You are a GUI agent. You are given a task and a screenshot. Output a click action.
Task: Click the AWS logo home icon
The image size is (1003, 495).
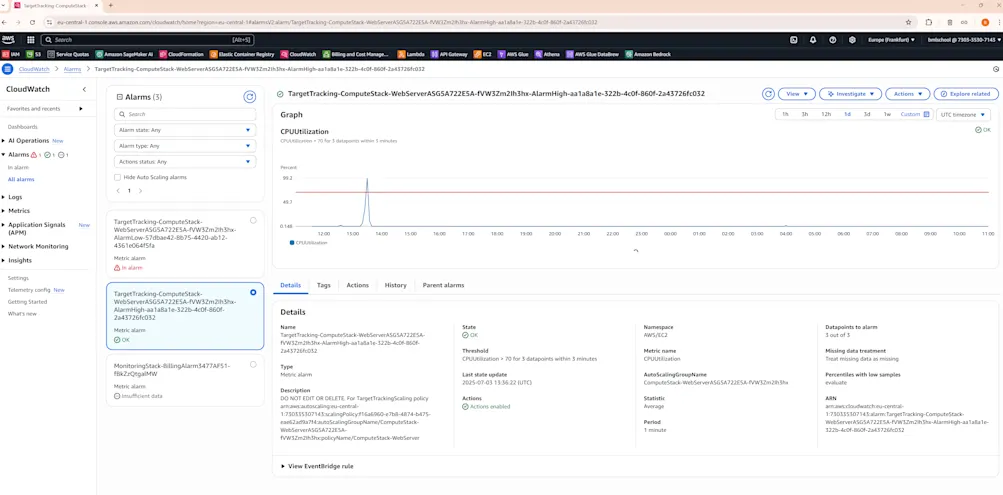pos(8,40)
